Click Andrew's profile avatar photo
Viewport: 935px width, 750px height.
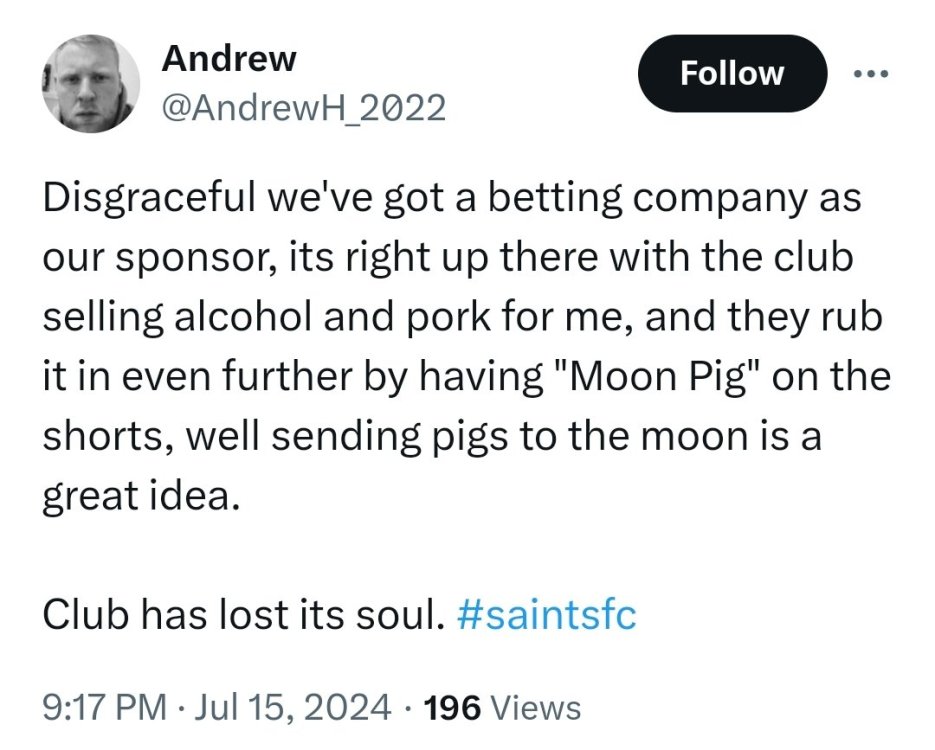pyautogui.click(x=90, y=83)
